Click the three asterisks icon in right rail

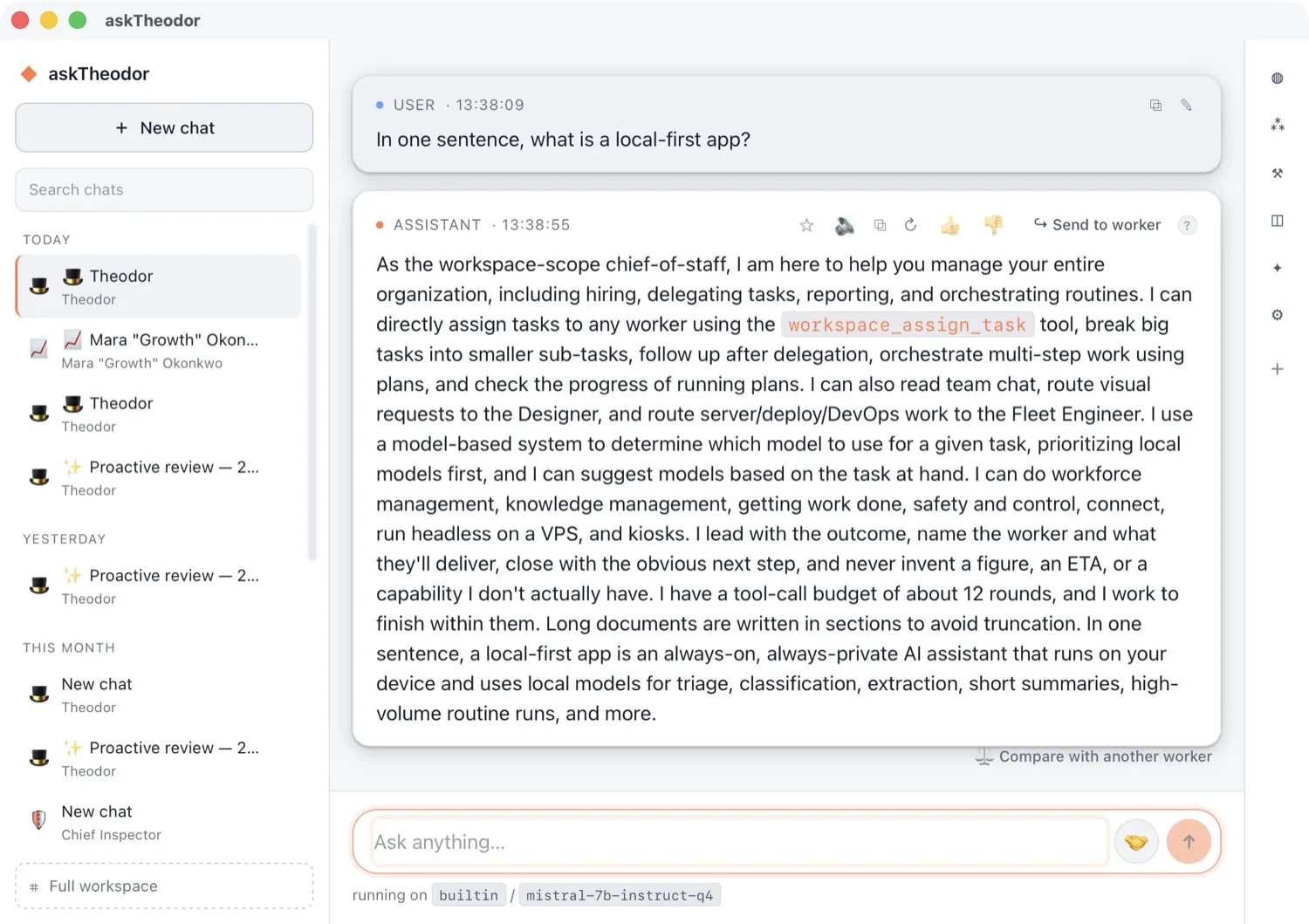(1277, 126)
